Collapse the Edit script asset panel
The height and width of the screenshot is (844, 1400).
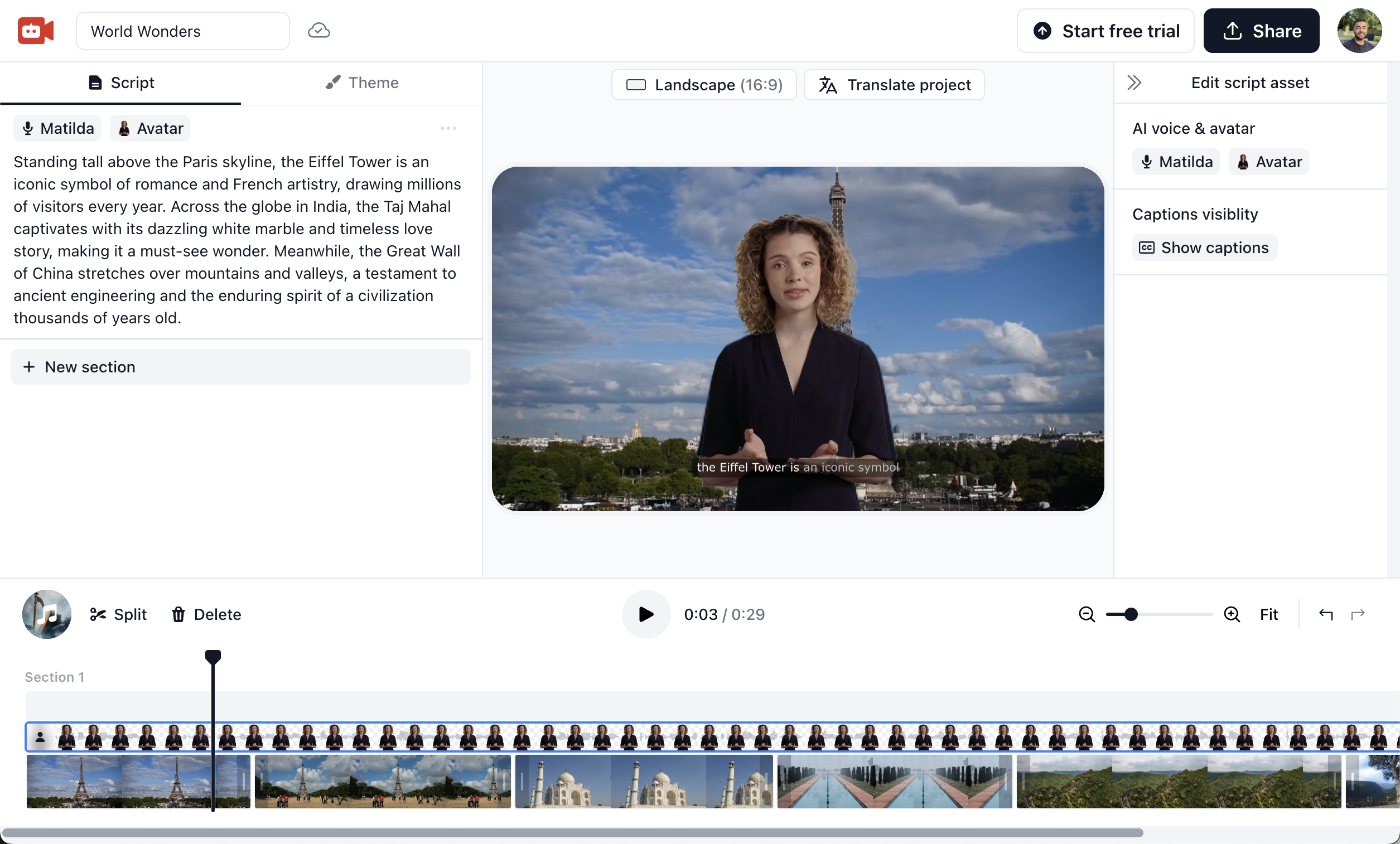pos(1134,83)
